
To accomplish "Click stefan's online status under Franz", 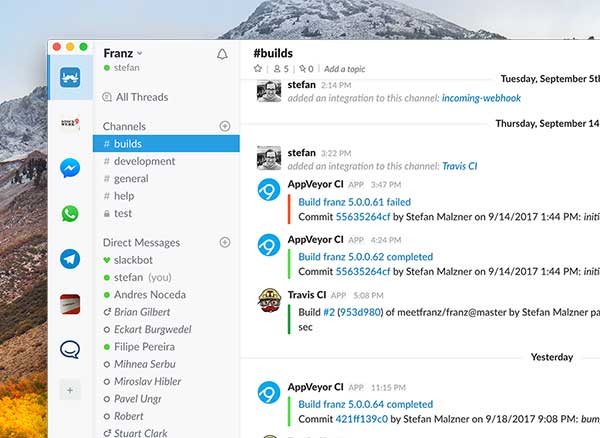I will point(122,68).
